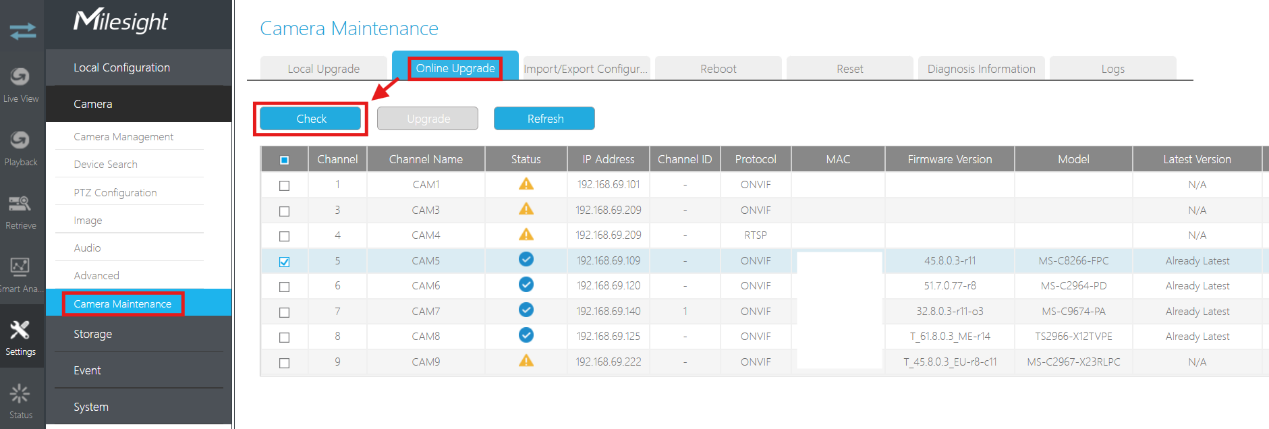Switch to Logs tab
1269x429 pixels.
(x=1113, y=69)
